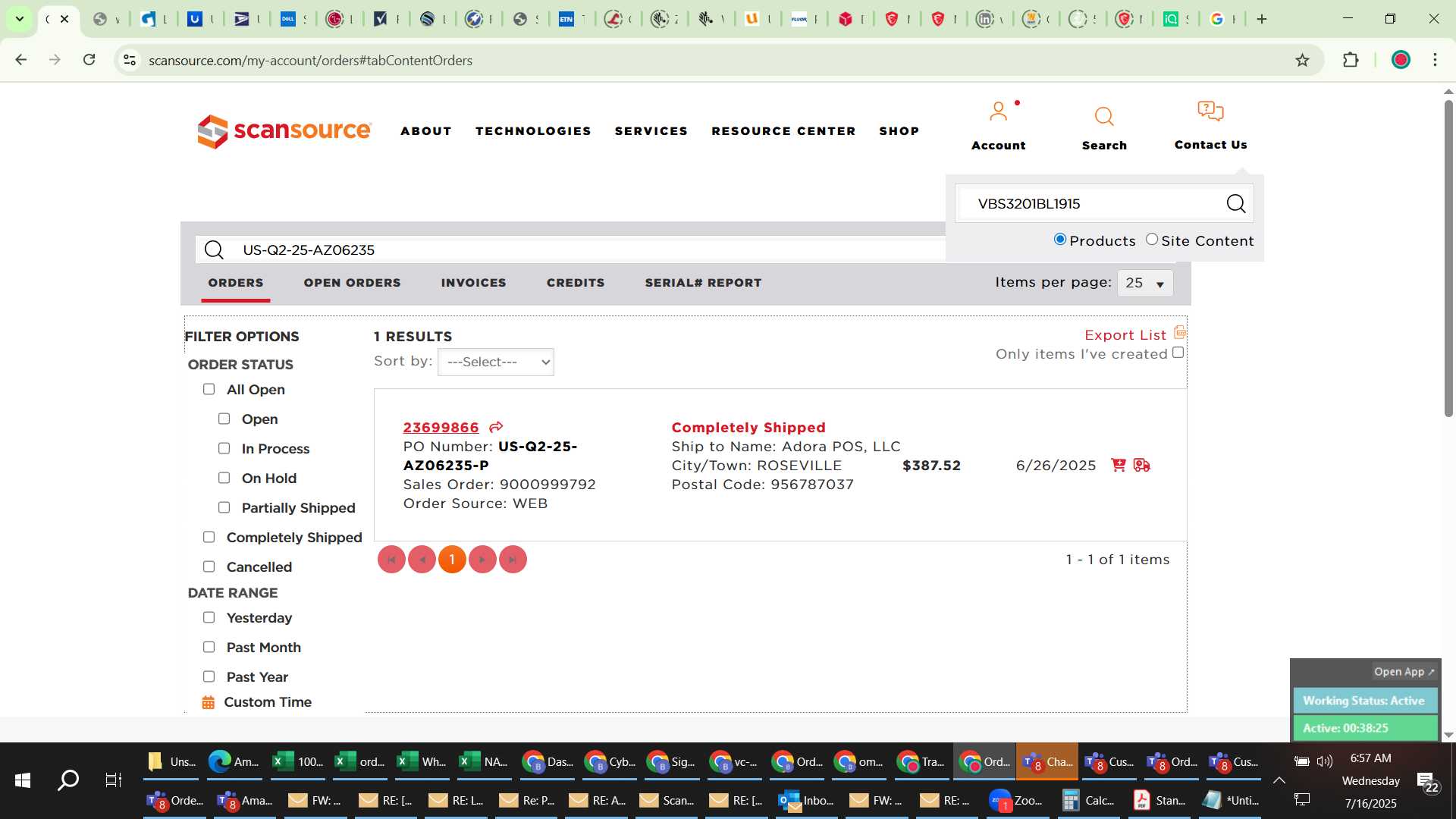Screen dimensions: 1456x819
Task: Click the ScanSource logo
Action: click(284, 131)
